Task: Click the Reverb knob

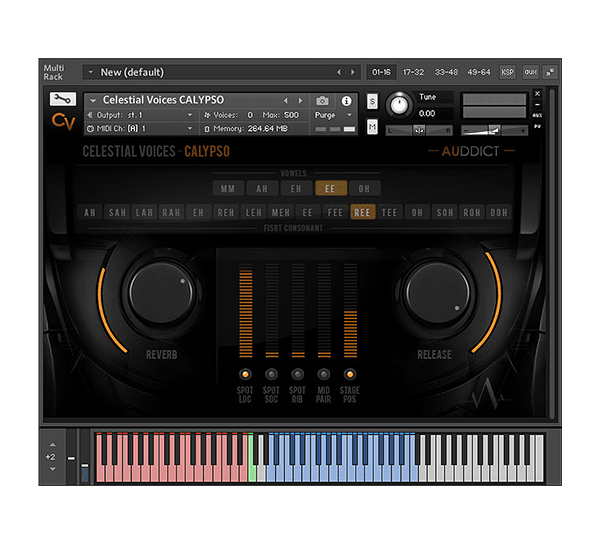Action: tap(161, 293)
